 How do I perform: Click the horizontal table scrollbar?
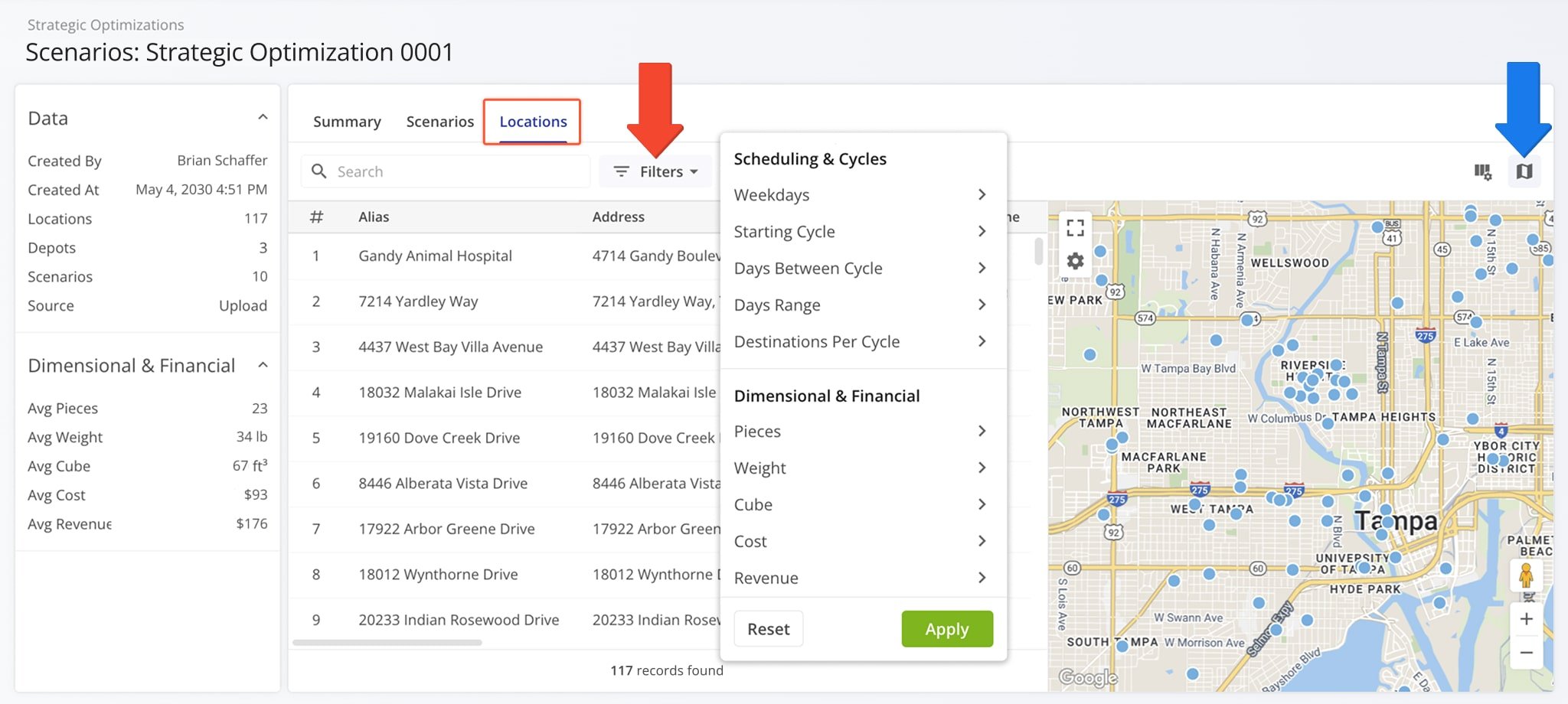click(x=387, y=643)
